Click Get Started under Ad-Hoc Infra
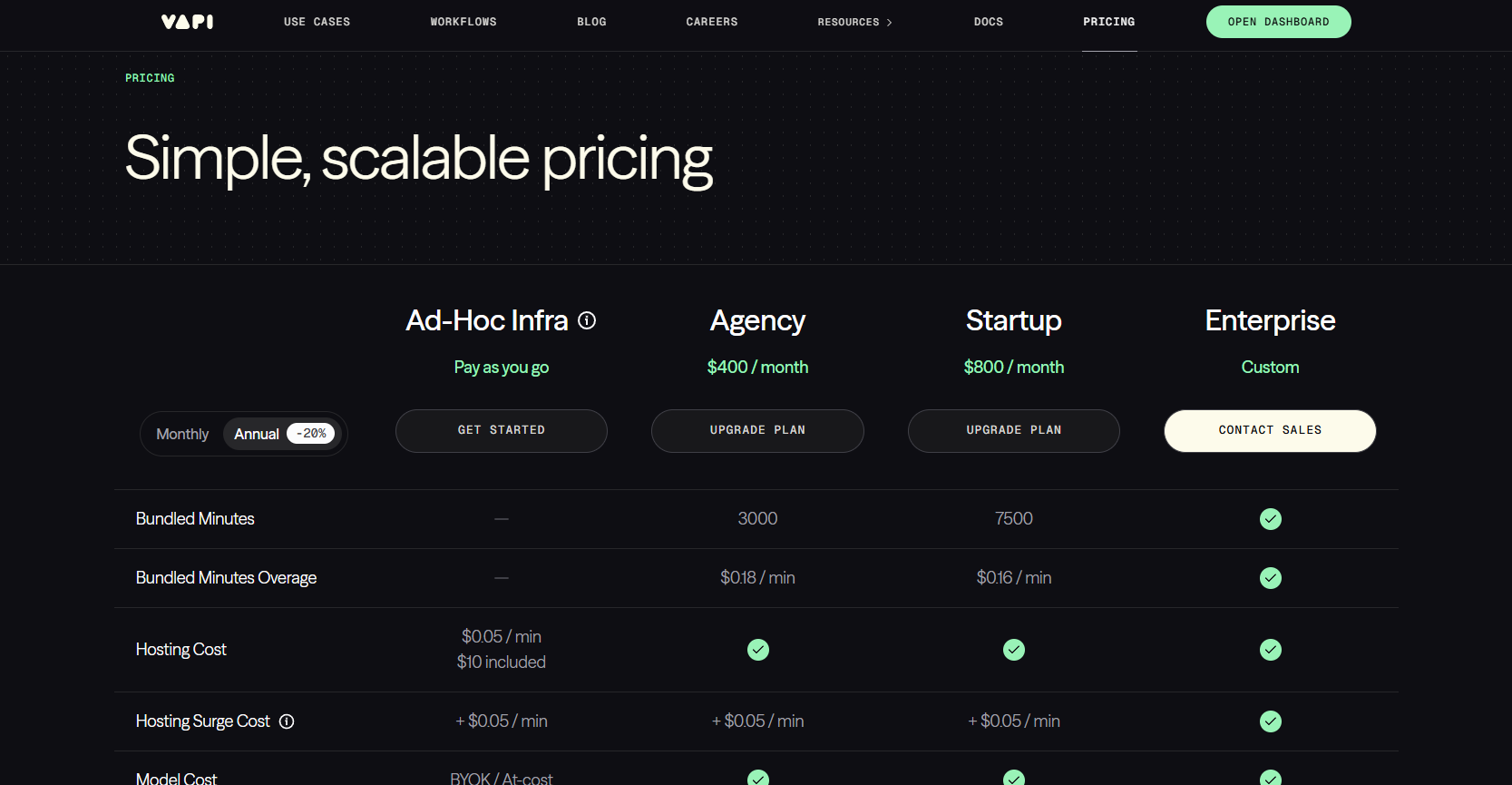1512x785 pixels. click(501, 430)
